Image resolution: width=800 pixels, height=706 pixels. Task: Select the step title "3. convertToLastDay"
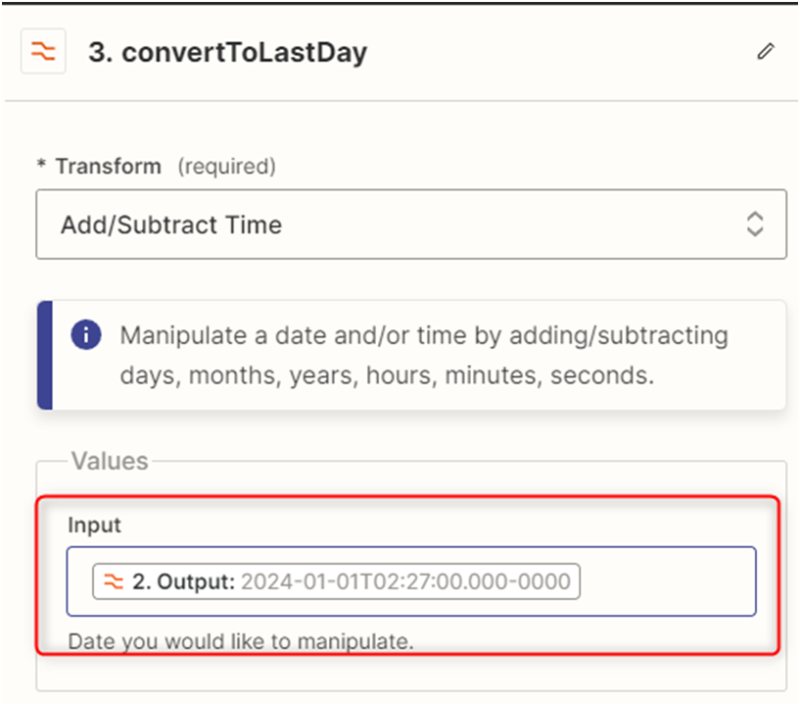(x=228, y=53)
